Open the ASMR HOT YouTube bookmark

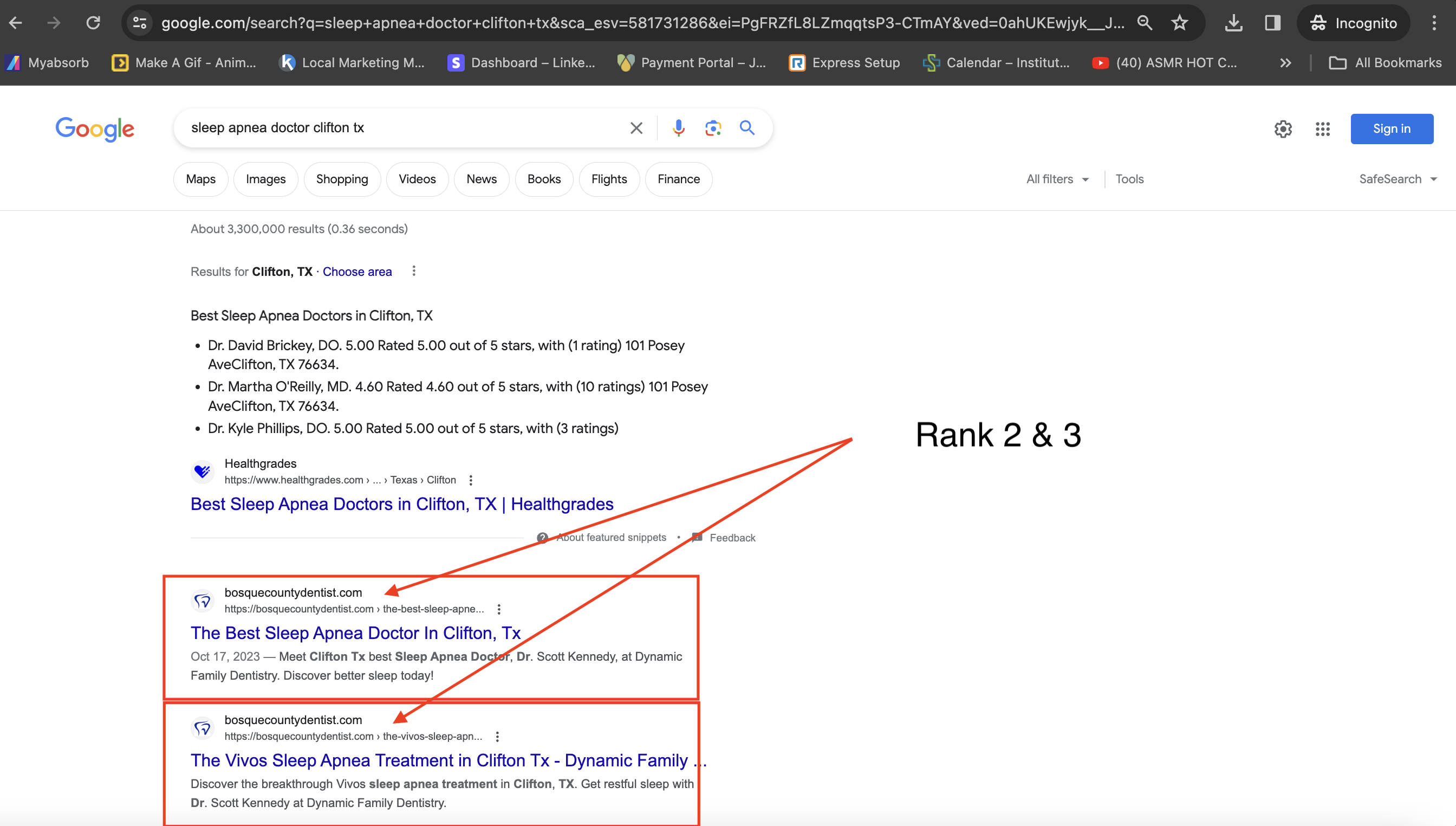pyautogui.click(x=1165, y=62)
